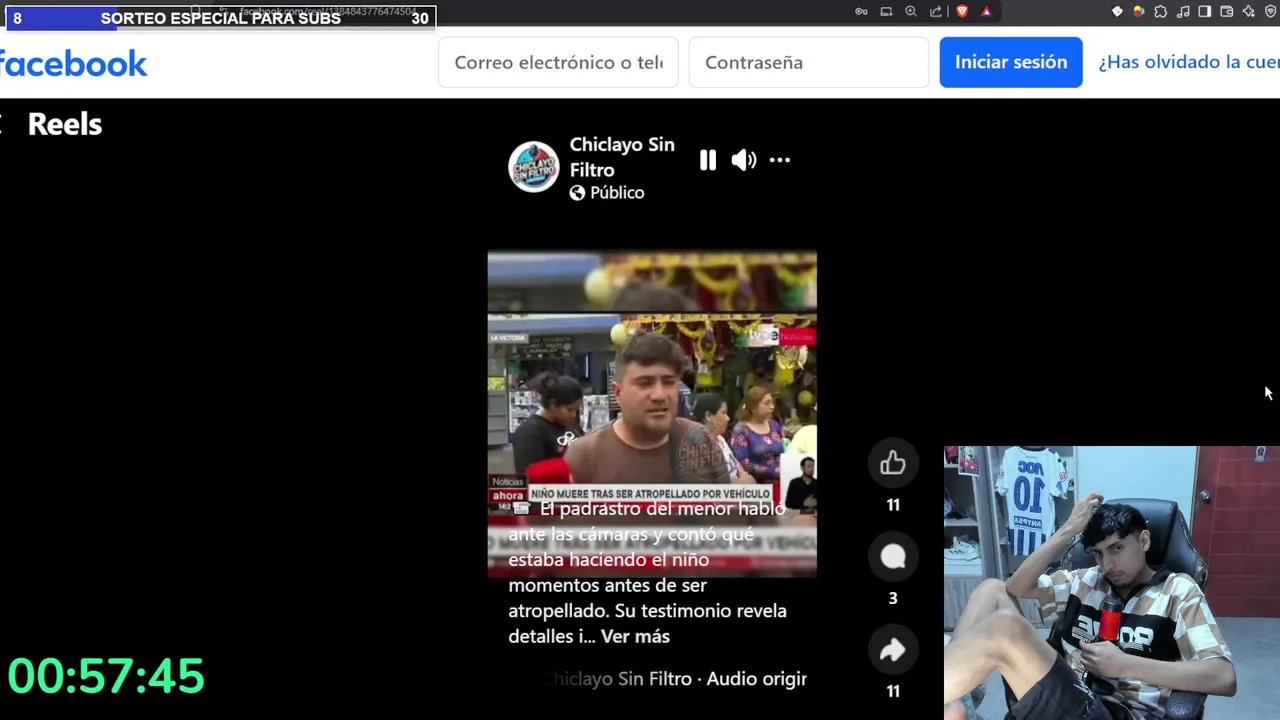Viewport: 1280px width, 720px height.
Task: Open the Leo AI sparkle icon
Action: click(x=1249, y=12)
